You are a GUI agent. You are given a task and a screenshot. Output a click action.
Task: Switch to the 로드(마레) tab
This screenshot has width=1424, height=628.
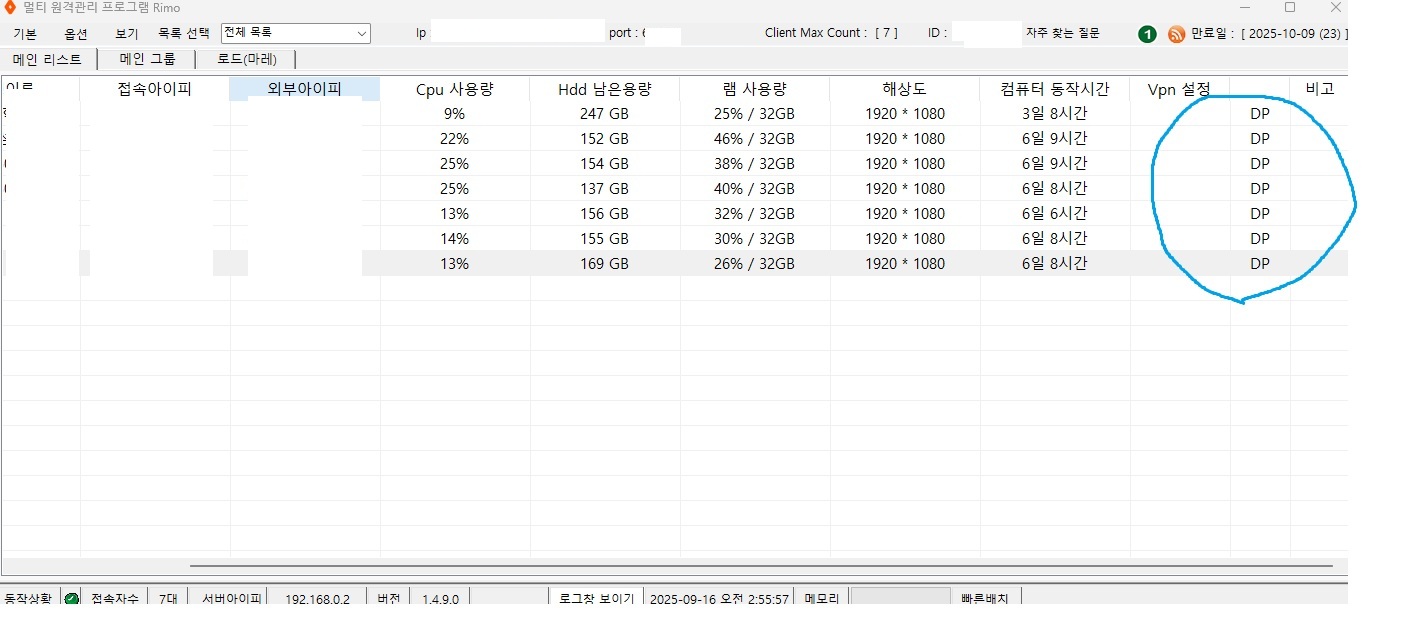[246, 59]
